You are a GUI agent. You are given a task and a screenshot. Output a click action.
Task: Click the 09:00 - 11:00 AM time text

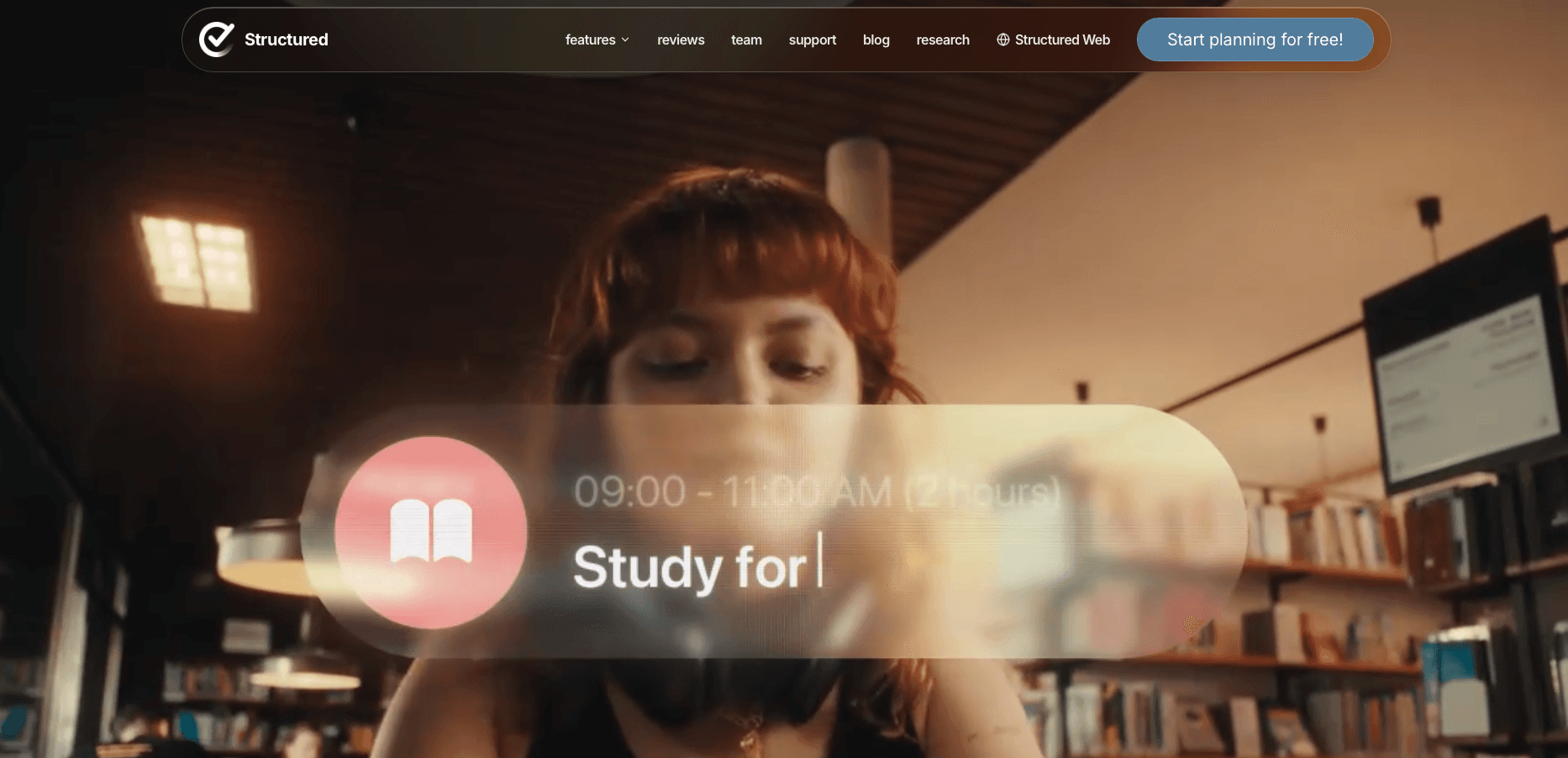point(817,492)
